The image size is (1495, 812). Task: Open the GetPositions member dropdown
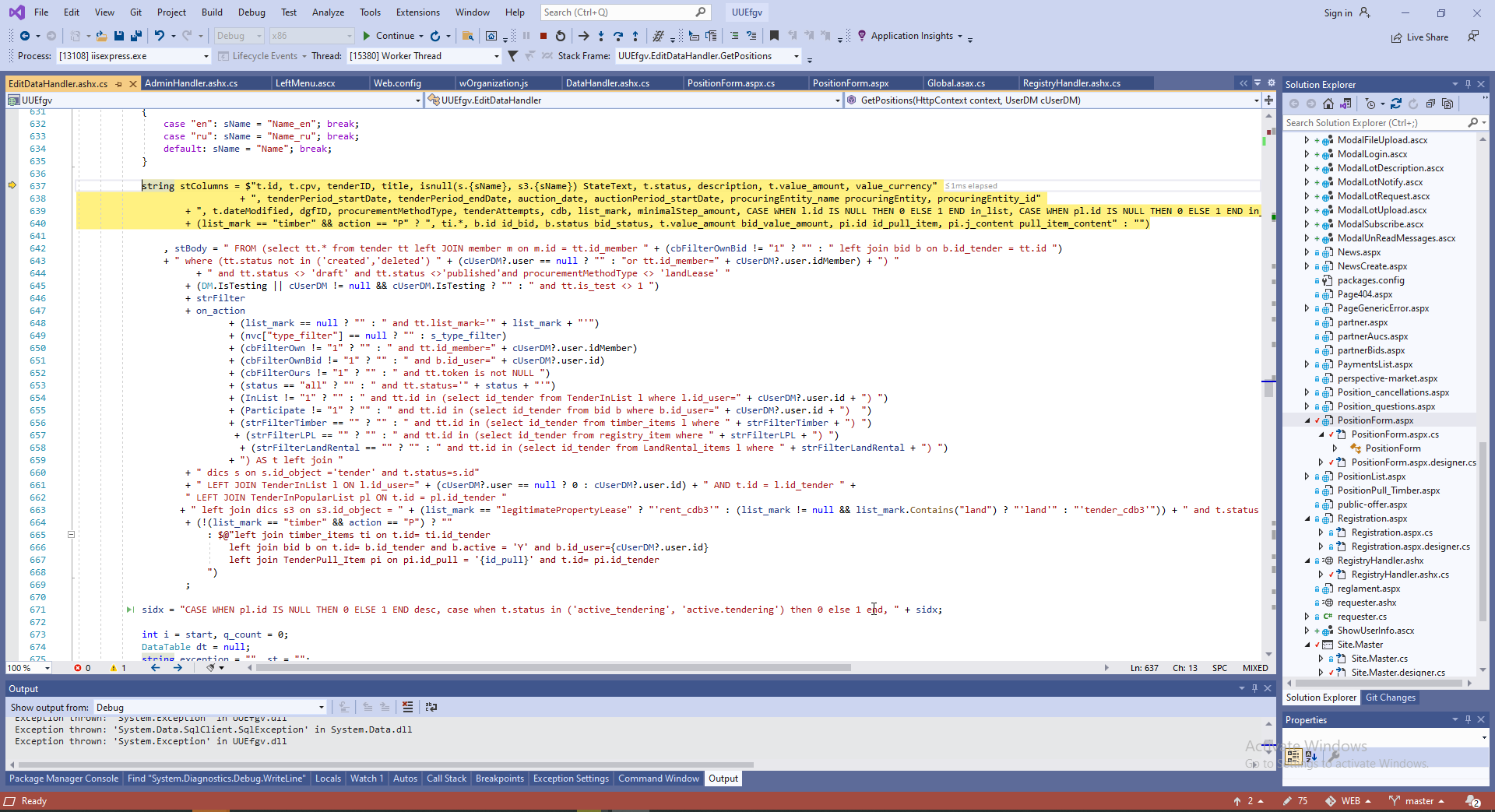(1053, 100)
